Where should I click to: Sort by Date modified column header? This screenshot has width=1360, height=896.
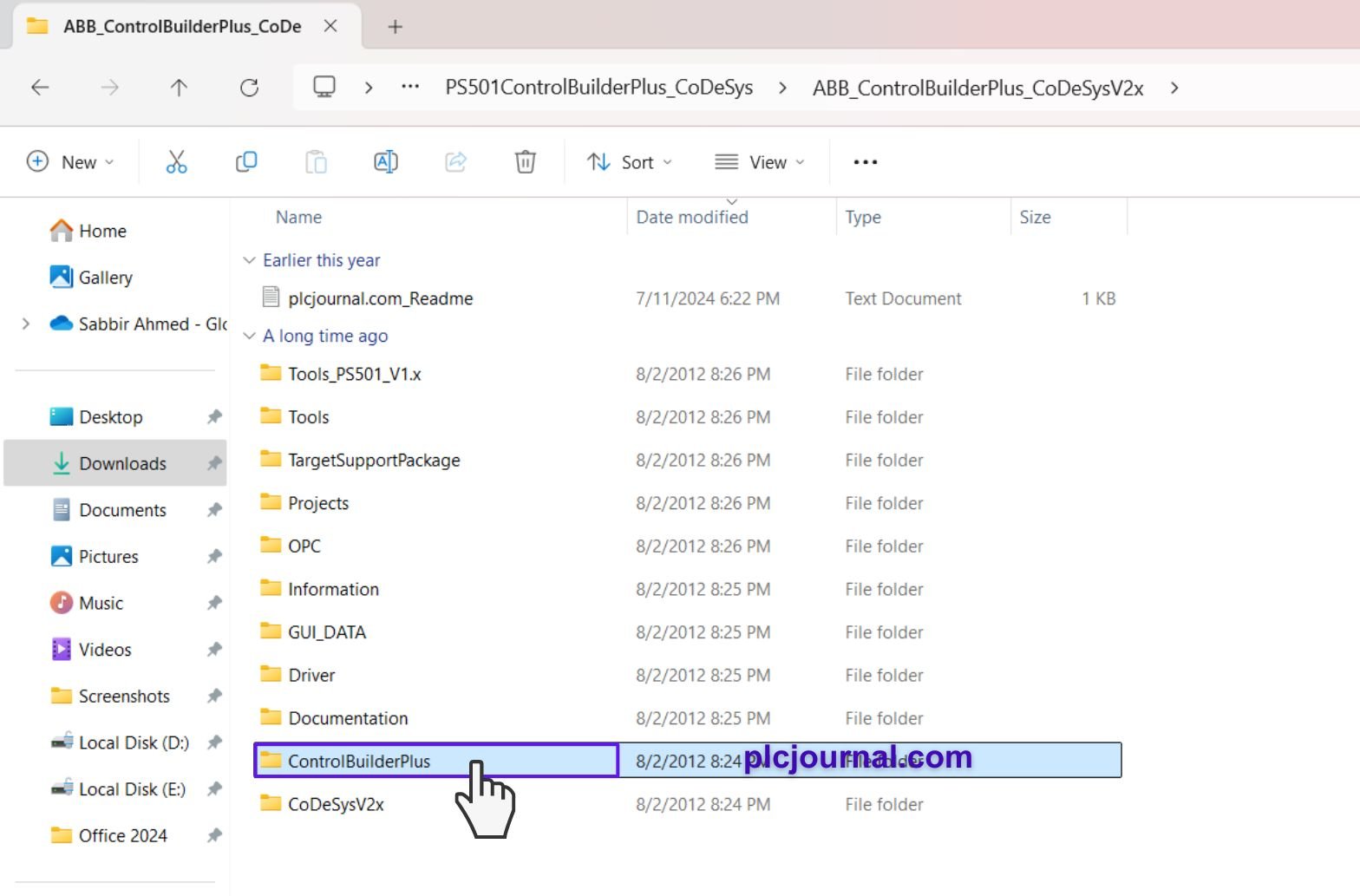pyautogui.click(x=692, y=217)
